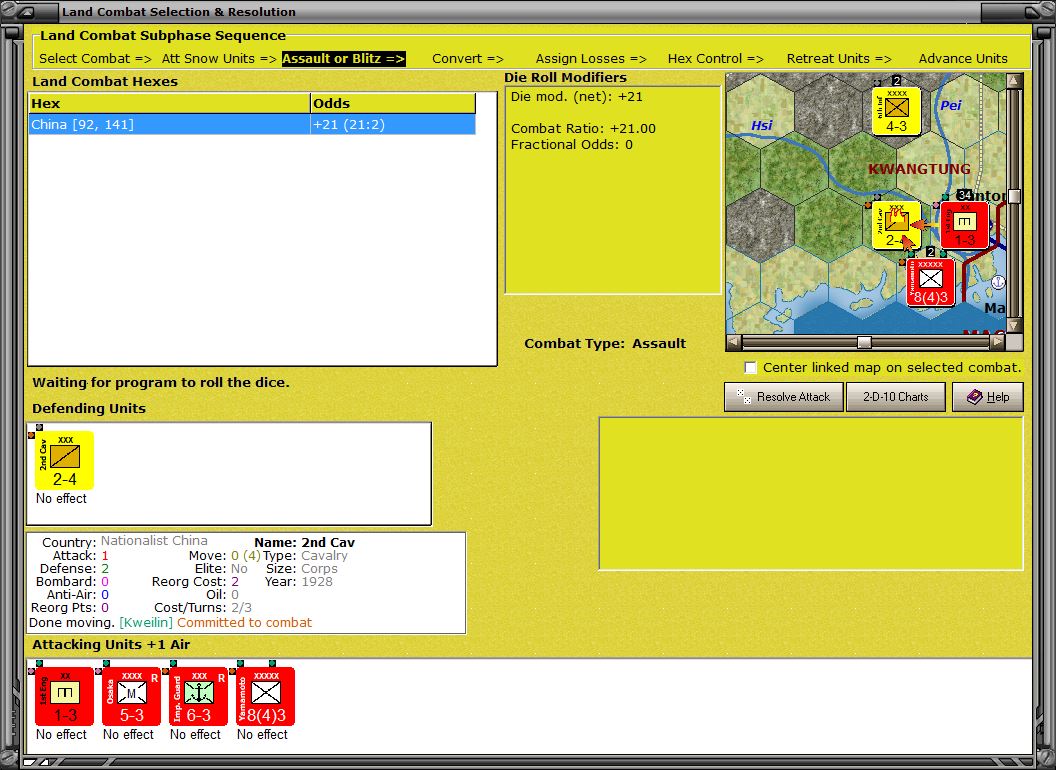Click the Hex column header
Viewport: 1056px width, 770px height.
tap(169, 103)
